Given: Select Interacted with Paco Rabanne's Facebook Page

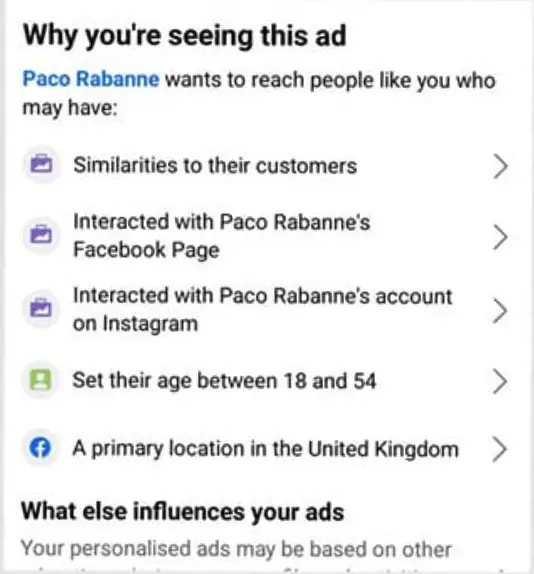Looking at the screenshot, I should pos(222,236).
